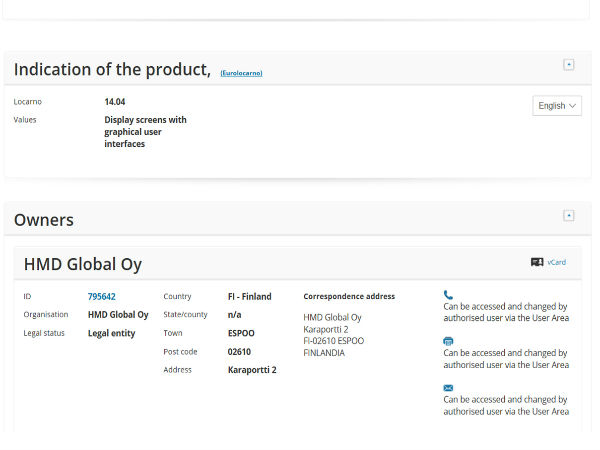Viewport: 600px width, 450px height.
Task: Select the FINLANDIA correspondence line
Action: [x=324, y=353]
